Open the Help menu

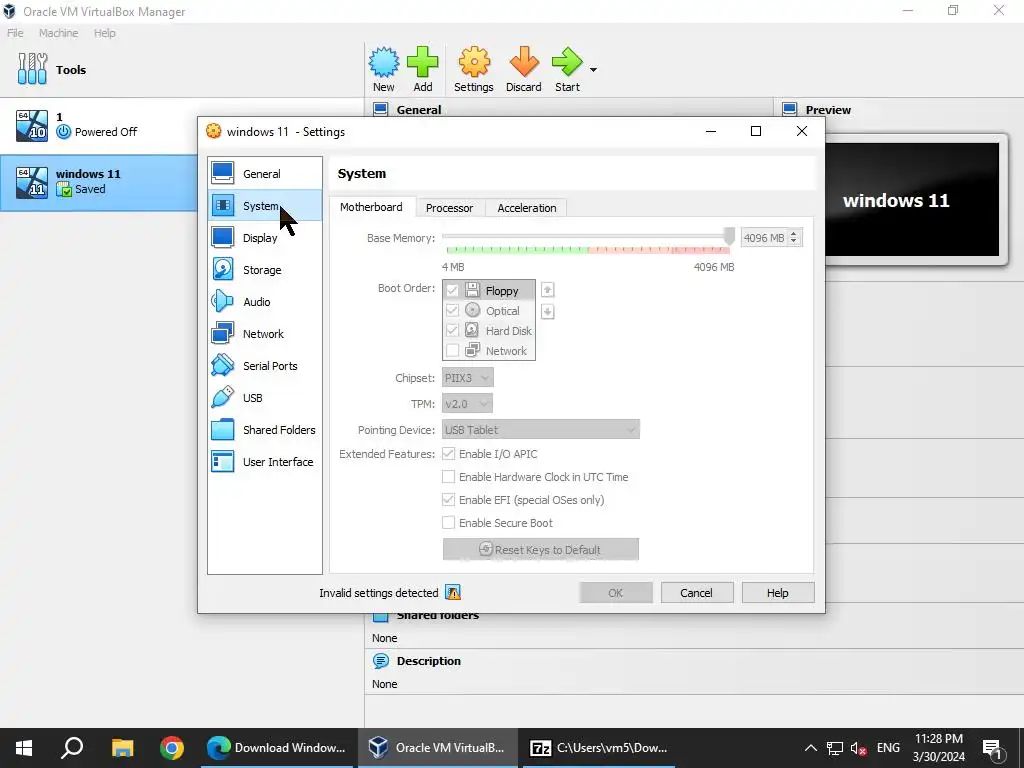click(104, 33)
